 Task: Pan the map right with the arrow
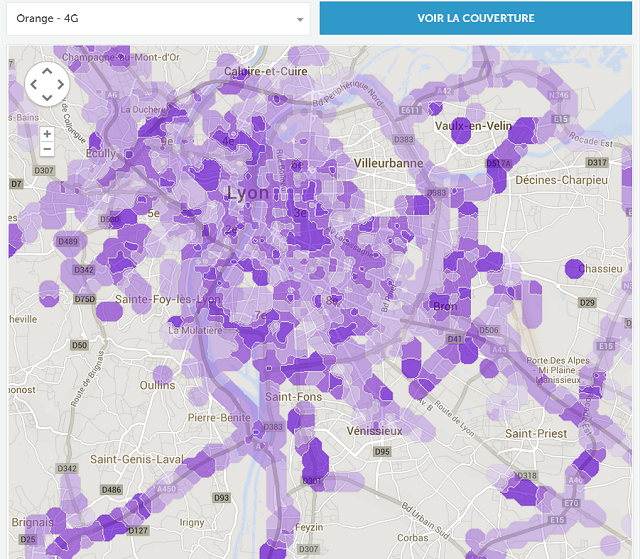[x=63, y=85]
